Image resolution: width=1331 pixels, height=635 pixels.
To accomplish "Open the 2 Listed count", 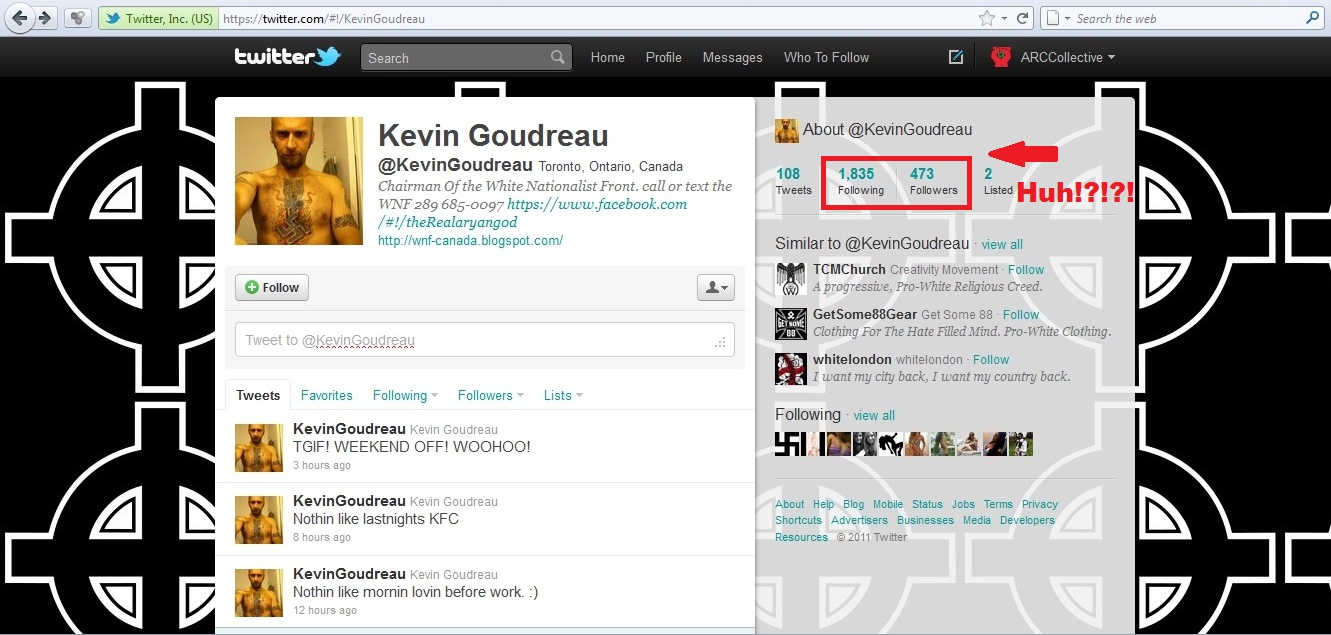I will click(x=998, y=181).
